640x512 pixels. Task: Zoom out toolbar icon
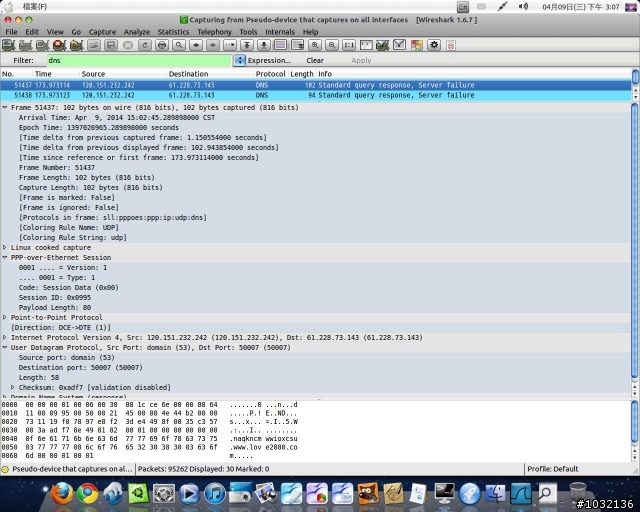coord(332,45)
